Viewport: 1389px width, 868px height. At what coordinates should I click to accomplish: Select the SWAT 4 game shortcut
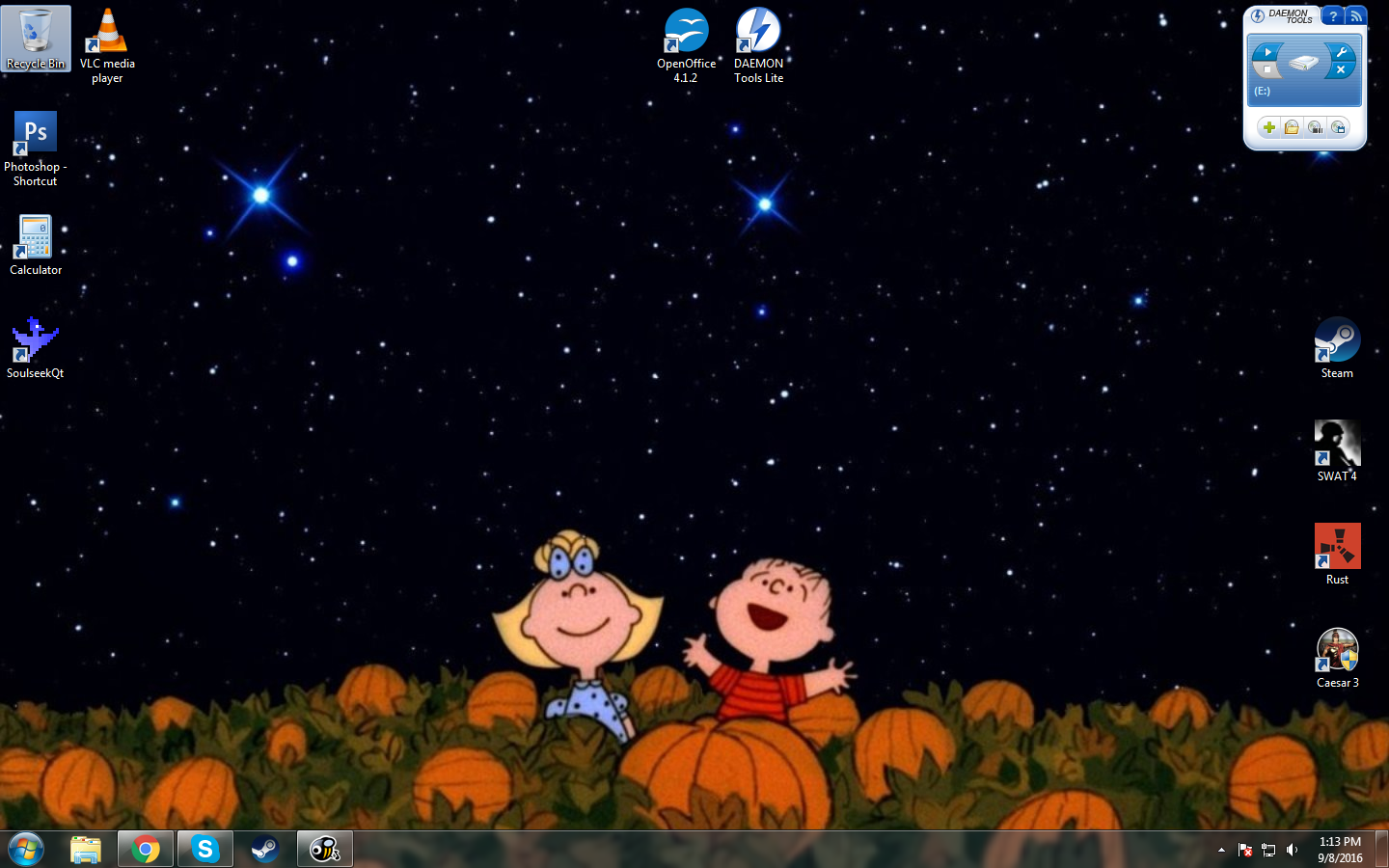1338,451
